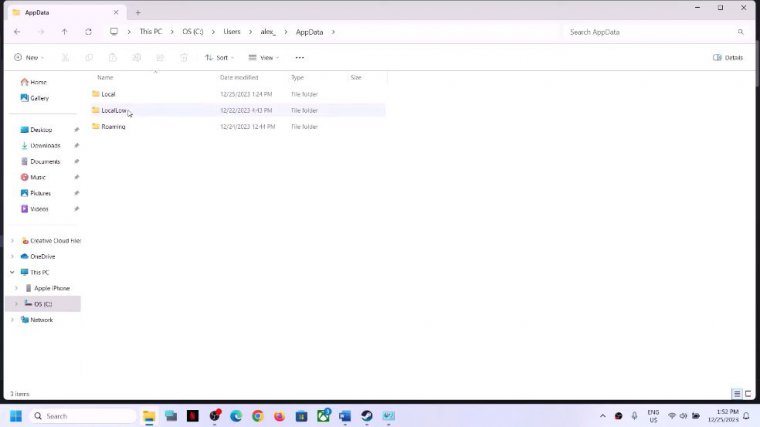Sort by the Date modified column header
This screenshot has height=427, width=760.
coord(239,77)
